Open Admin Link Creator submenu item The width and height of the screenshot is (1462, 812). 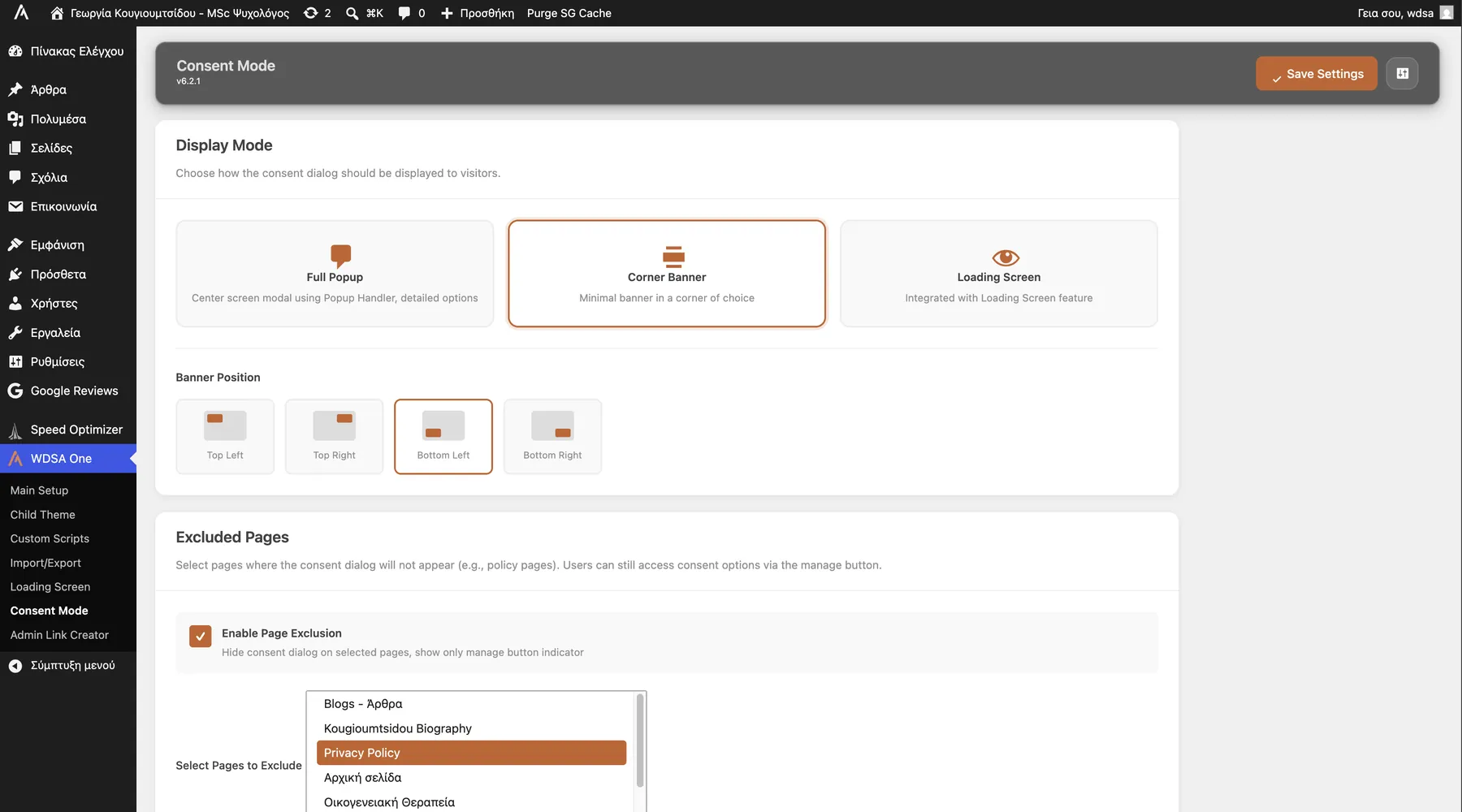coord(59,635)
